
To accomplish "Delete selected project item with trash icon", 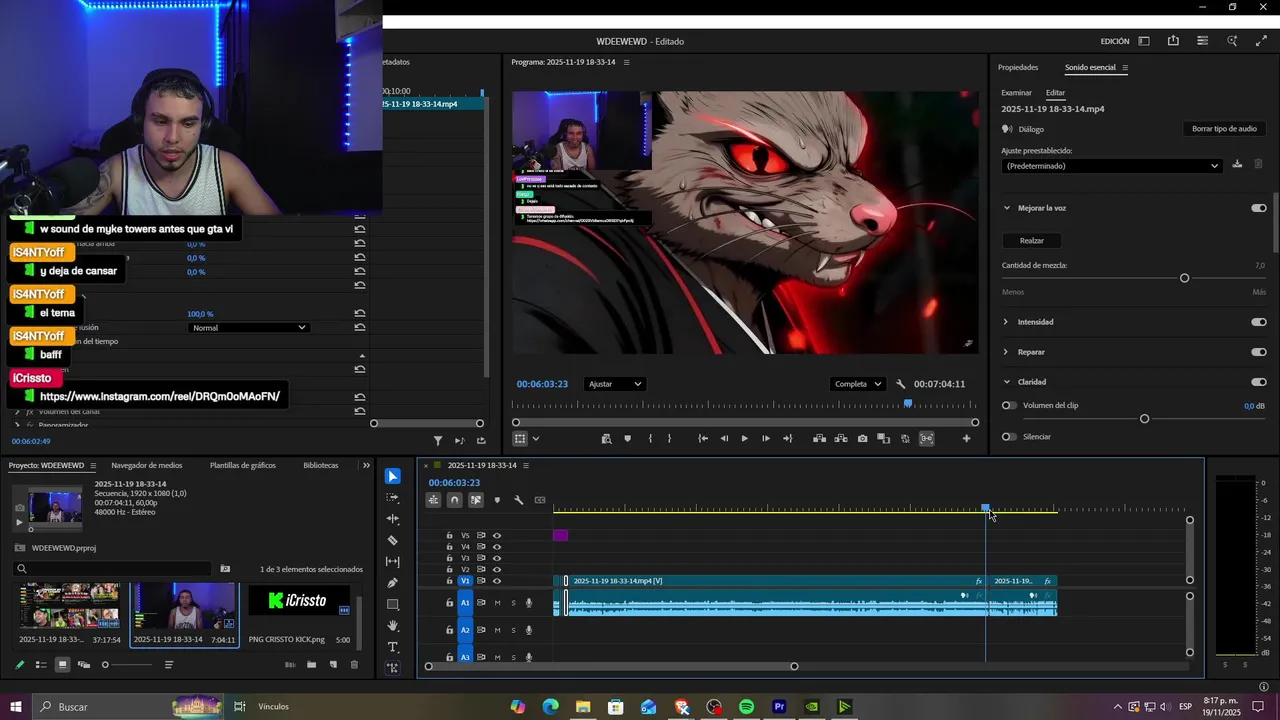I will (x=354, y=665).
